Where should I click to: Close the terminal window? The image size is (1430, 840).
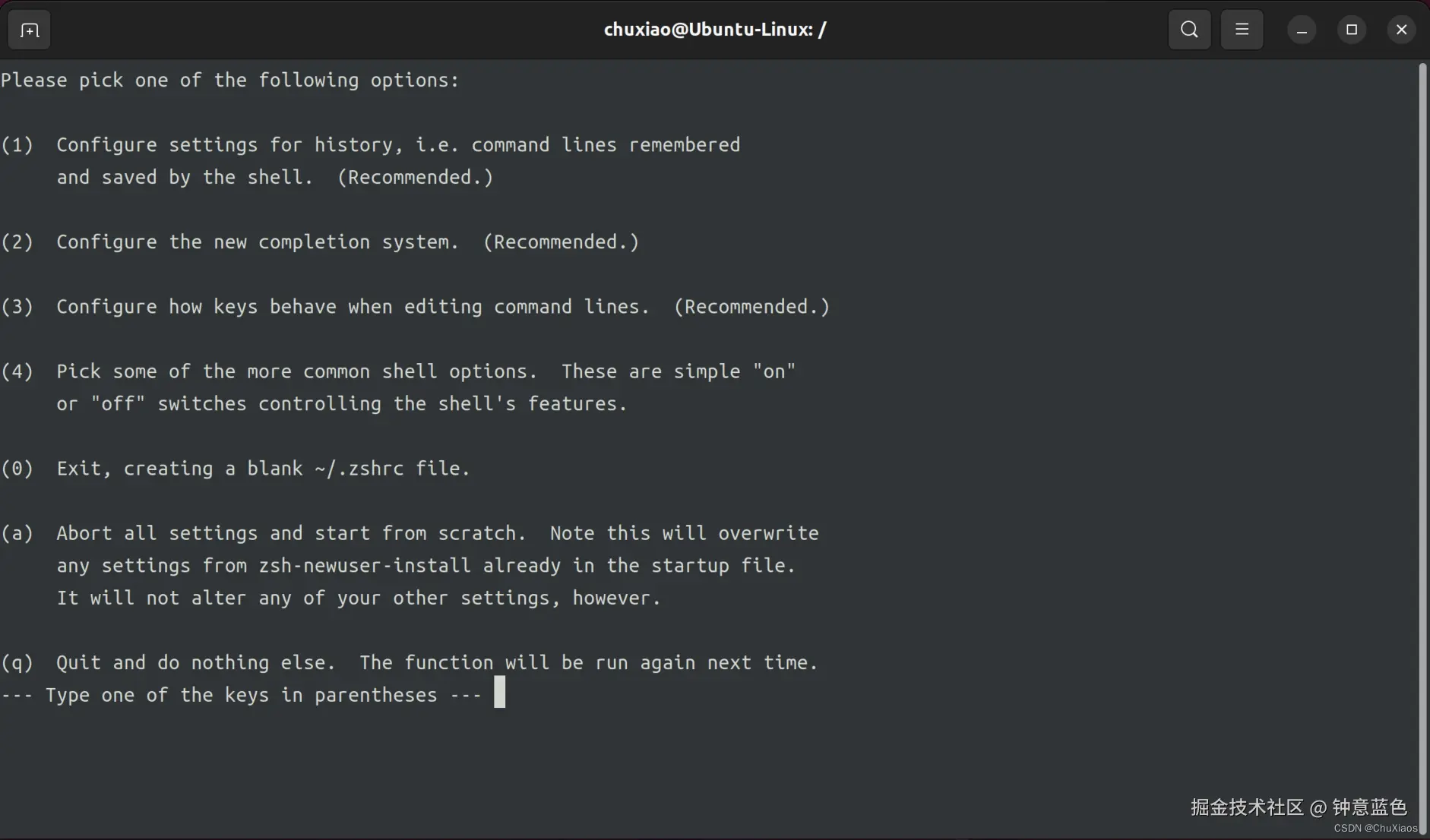pos(1402,30)
